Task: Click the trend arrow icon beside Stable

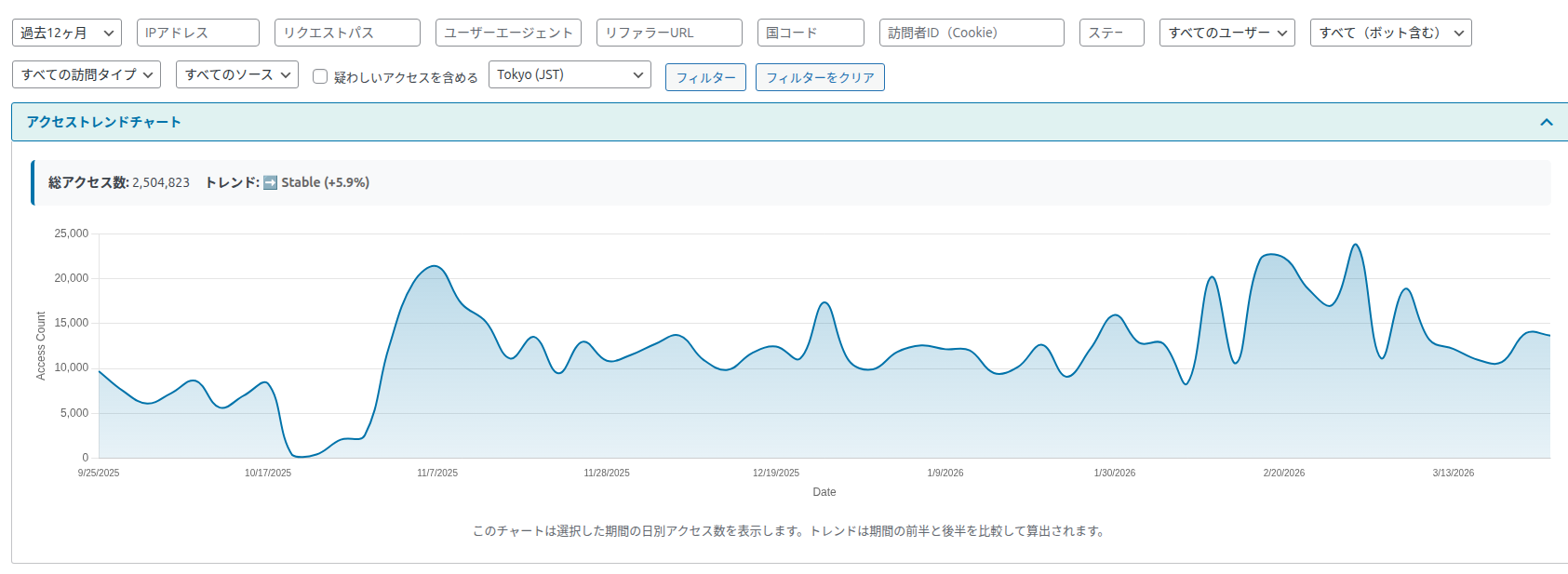Action: 270,182
